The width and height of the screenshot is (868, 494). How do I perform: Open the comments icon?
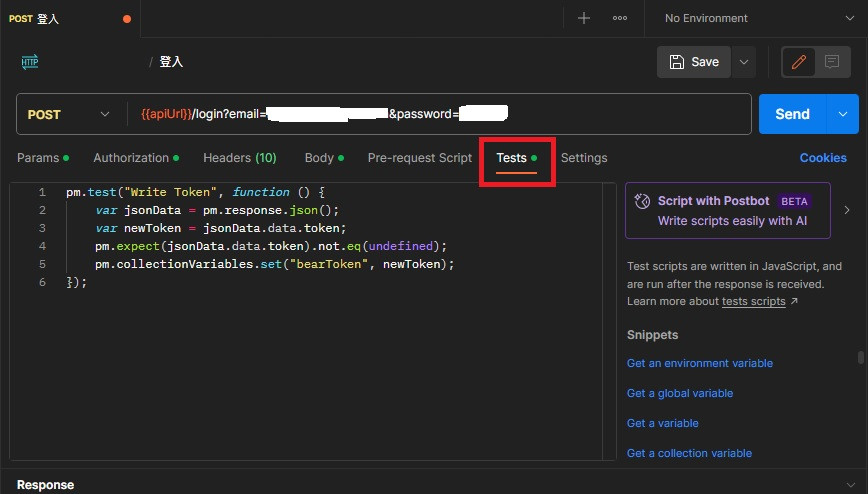pyautogui.click(x=831, y=61)
